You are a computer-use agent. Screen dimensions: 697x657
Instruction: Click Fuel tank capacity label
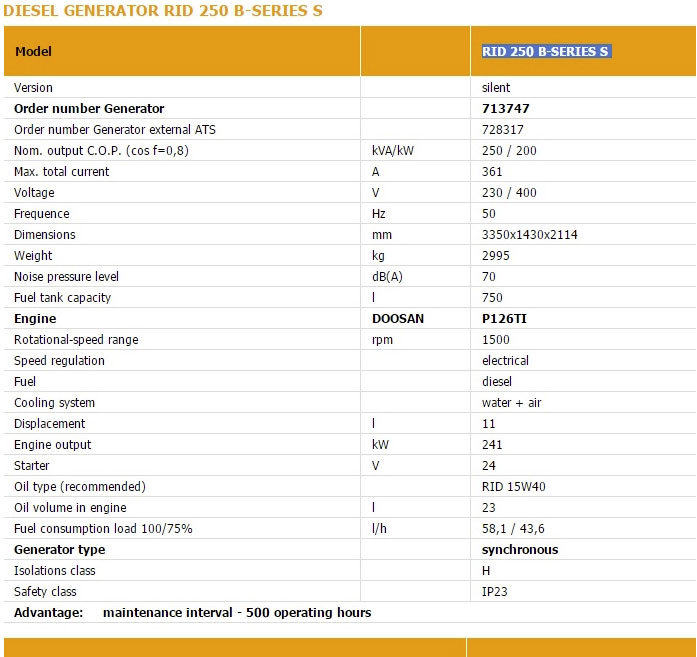[62, 298]
